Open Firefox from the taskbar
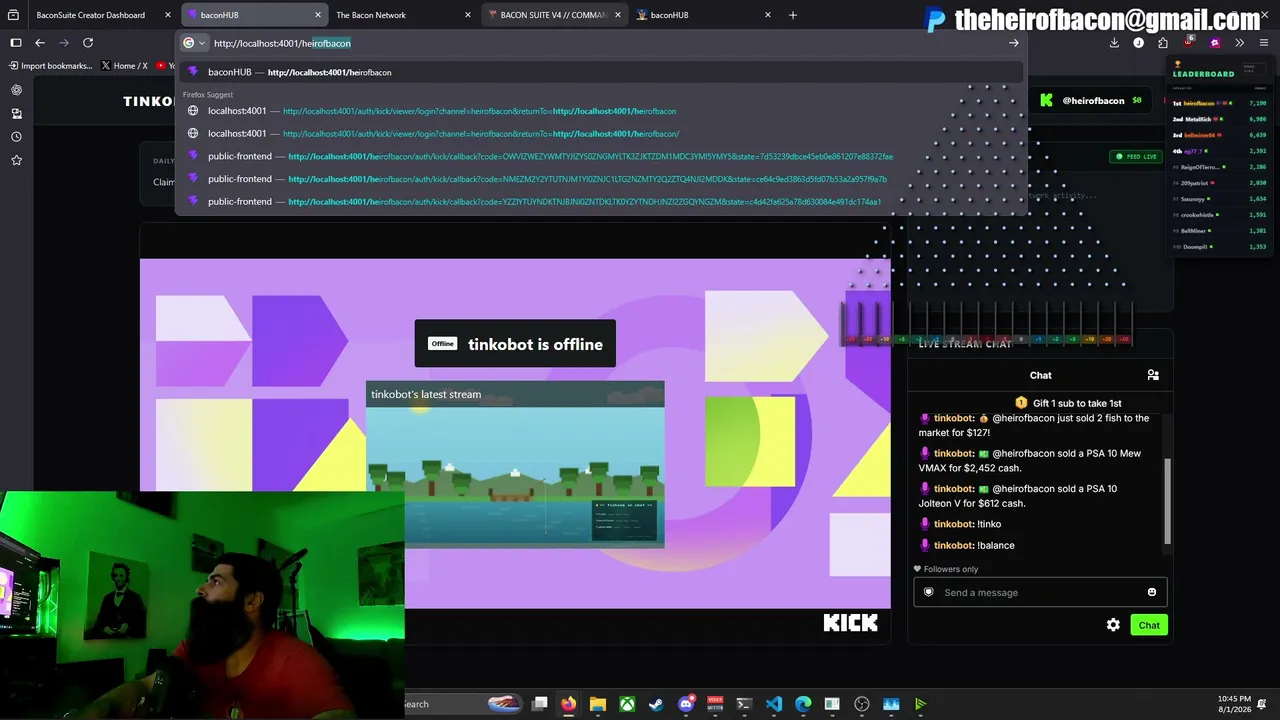 569,704
